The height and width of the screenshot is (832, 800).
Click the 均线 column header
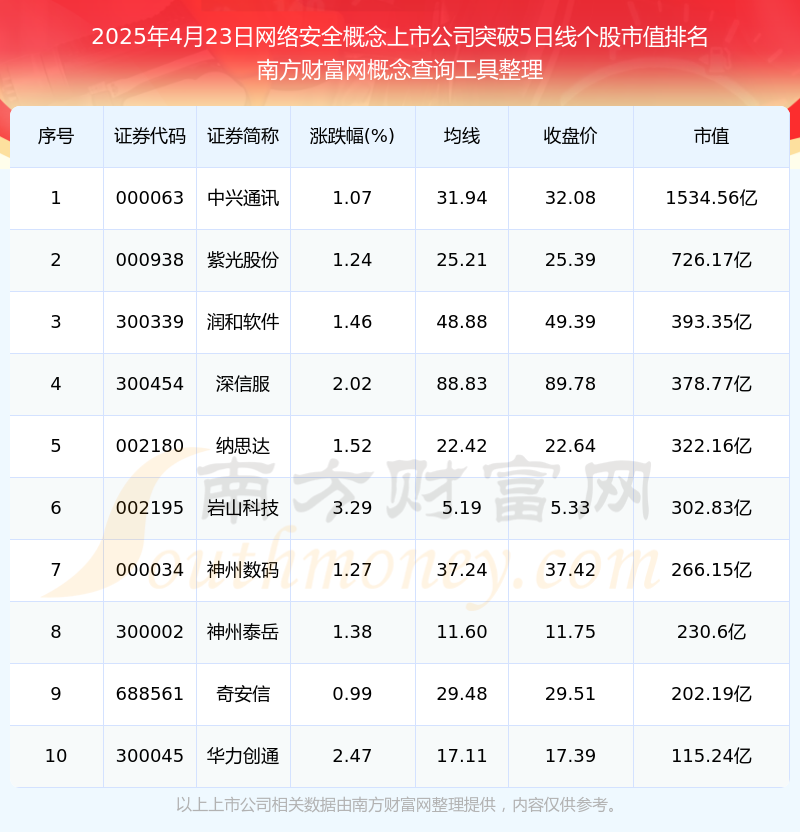click(x=462, y=136)
